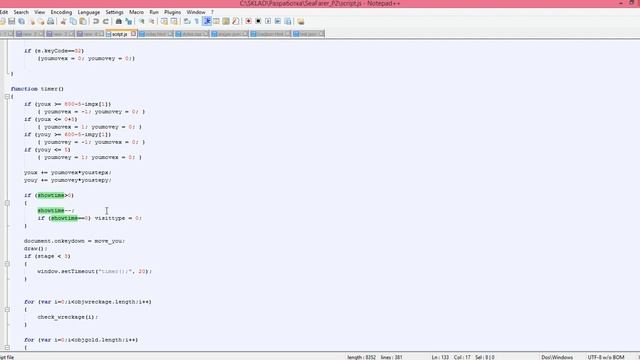This screenshot has width=640, height=360.
Task: Start macro recording with red circle
Action: [248, 21]
